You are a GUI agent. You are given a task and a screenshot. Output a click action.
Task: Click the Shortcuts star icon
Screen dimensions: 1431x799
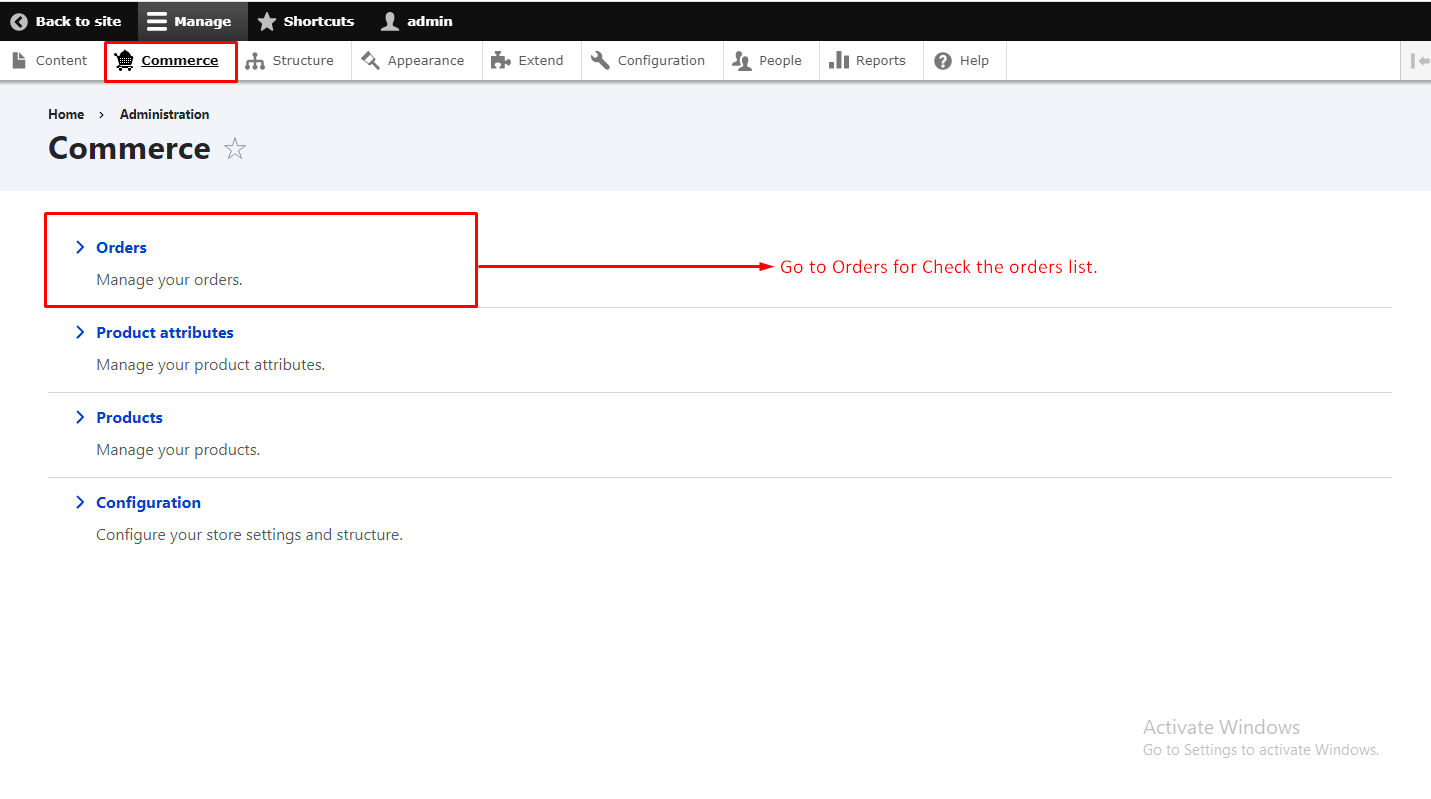(267, 21)
